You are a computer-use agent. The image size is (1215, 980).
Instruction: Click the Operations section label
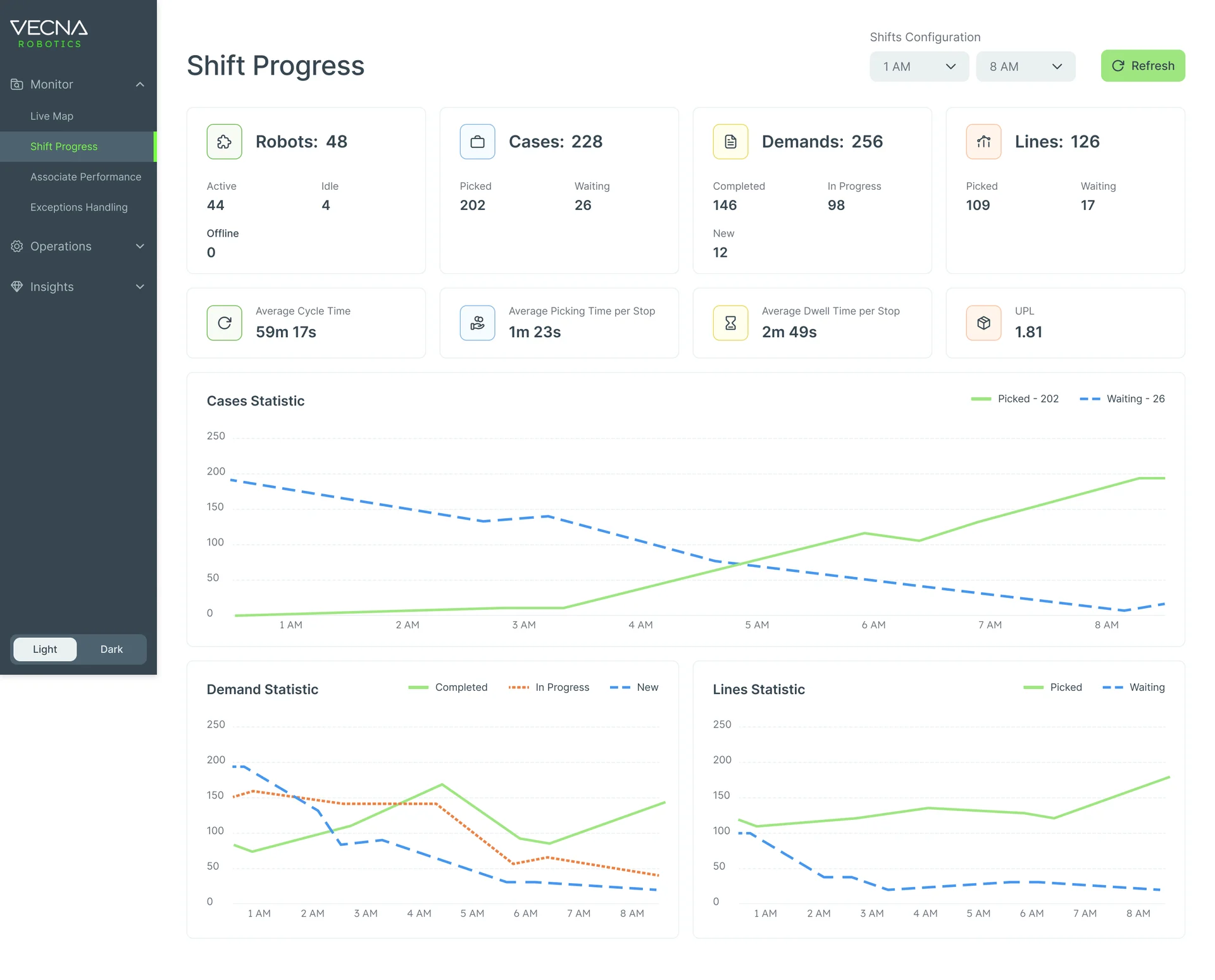[x=61, y=246]
